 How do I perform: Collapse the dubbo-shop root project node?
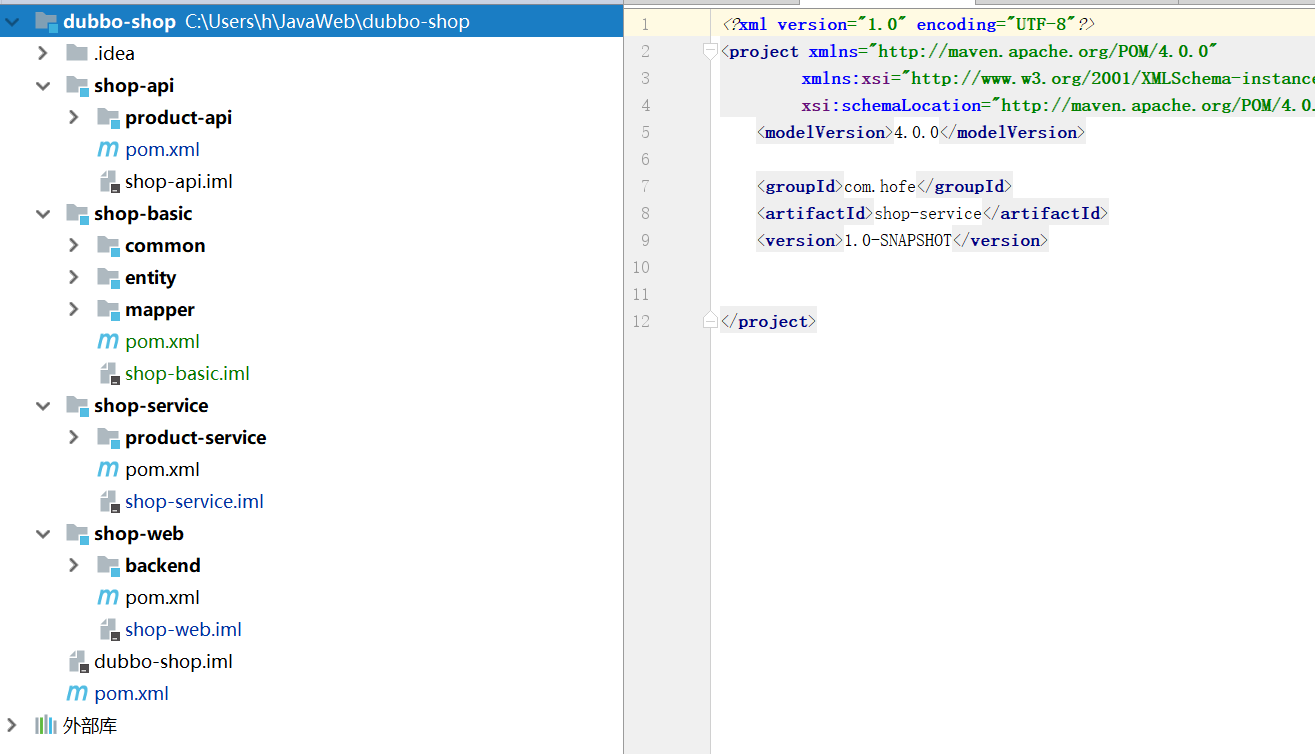12,21
